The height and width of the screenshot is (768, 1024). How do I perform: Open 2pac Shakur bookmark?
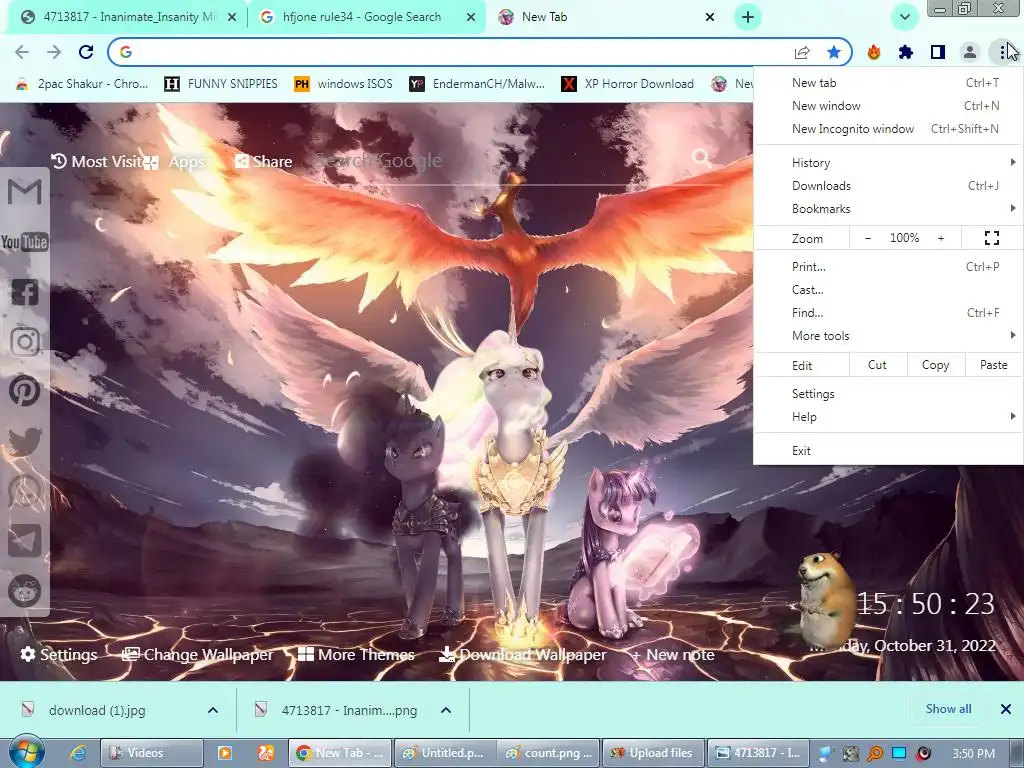tap(83, 84)
